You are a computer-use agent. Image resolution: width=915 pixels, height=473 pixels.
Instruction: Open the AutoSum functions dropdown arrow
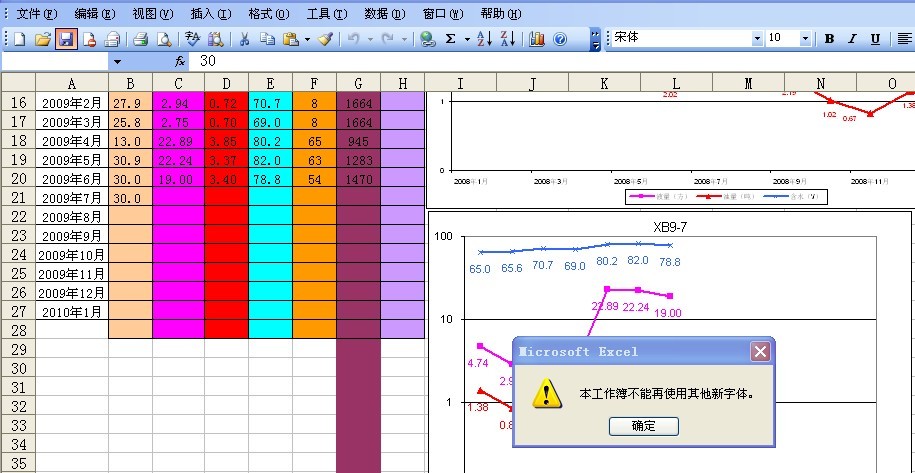point(467,40)
